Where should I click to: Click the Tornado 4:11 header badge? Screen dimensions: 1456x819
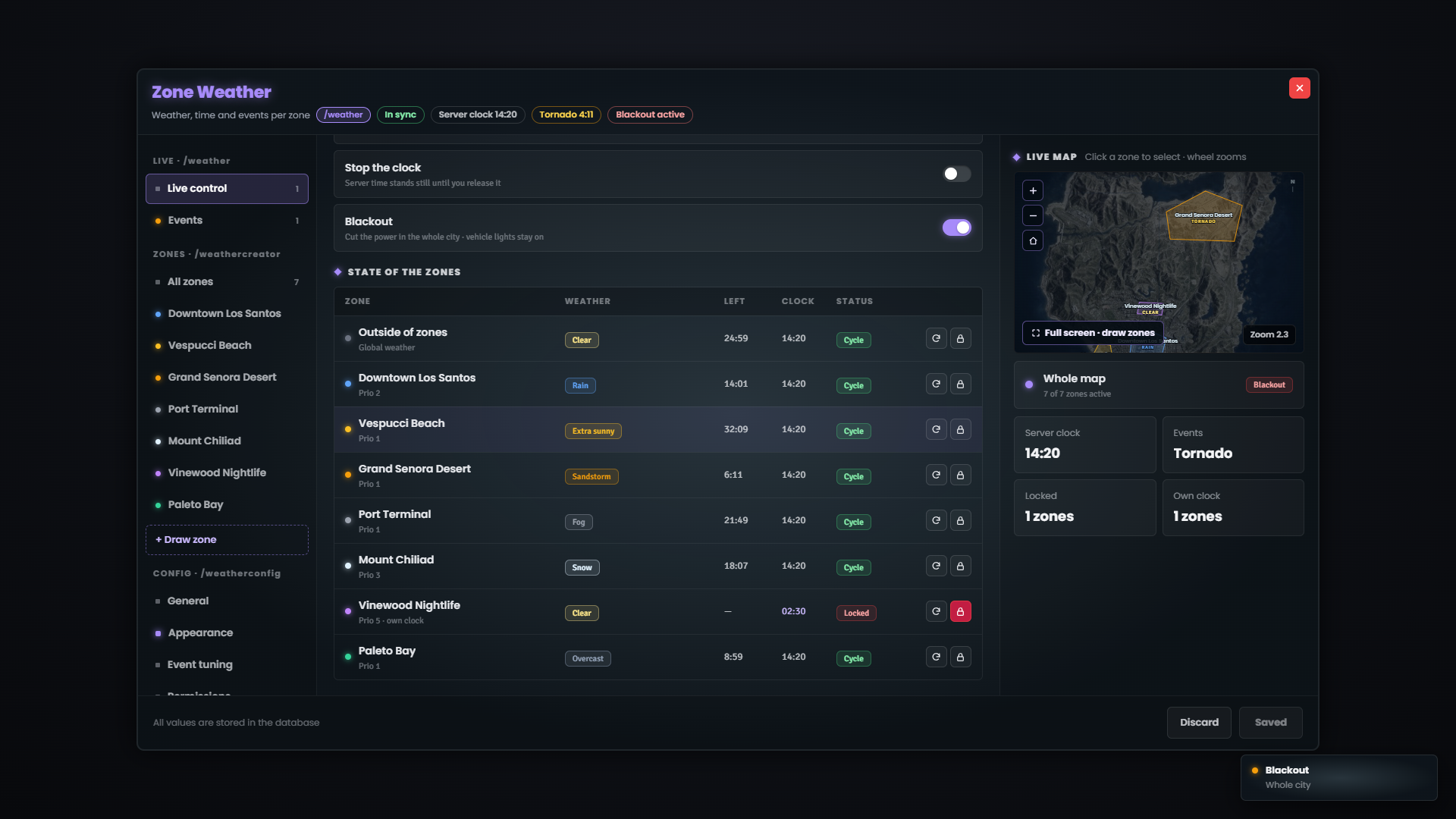[566, 115]
